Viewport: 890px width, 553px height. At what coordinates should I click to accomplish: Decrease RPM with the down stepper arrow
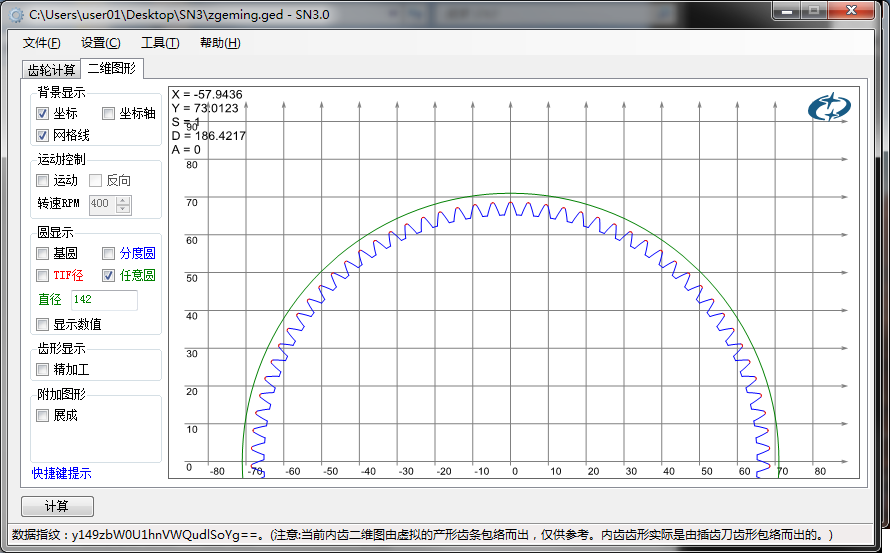point(123,209)
